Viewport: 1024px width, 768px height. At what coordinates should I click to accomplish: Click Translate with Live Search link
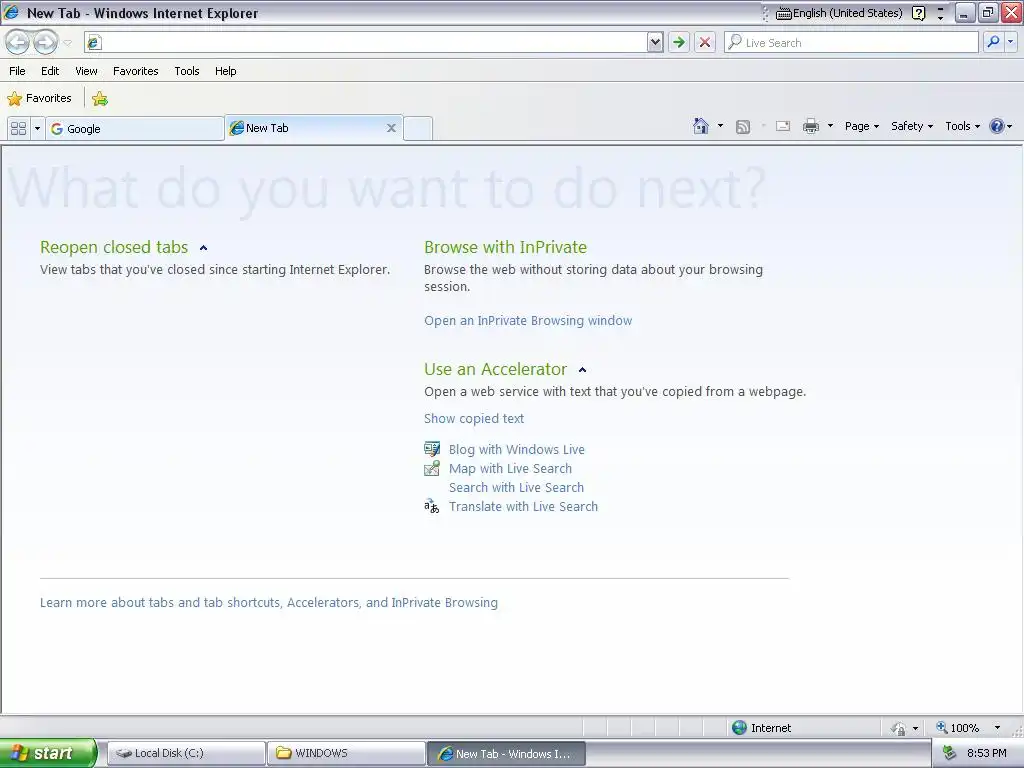(523, 506)
